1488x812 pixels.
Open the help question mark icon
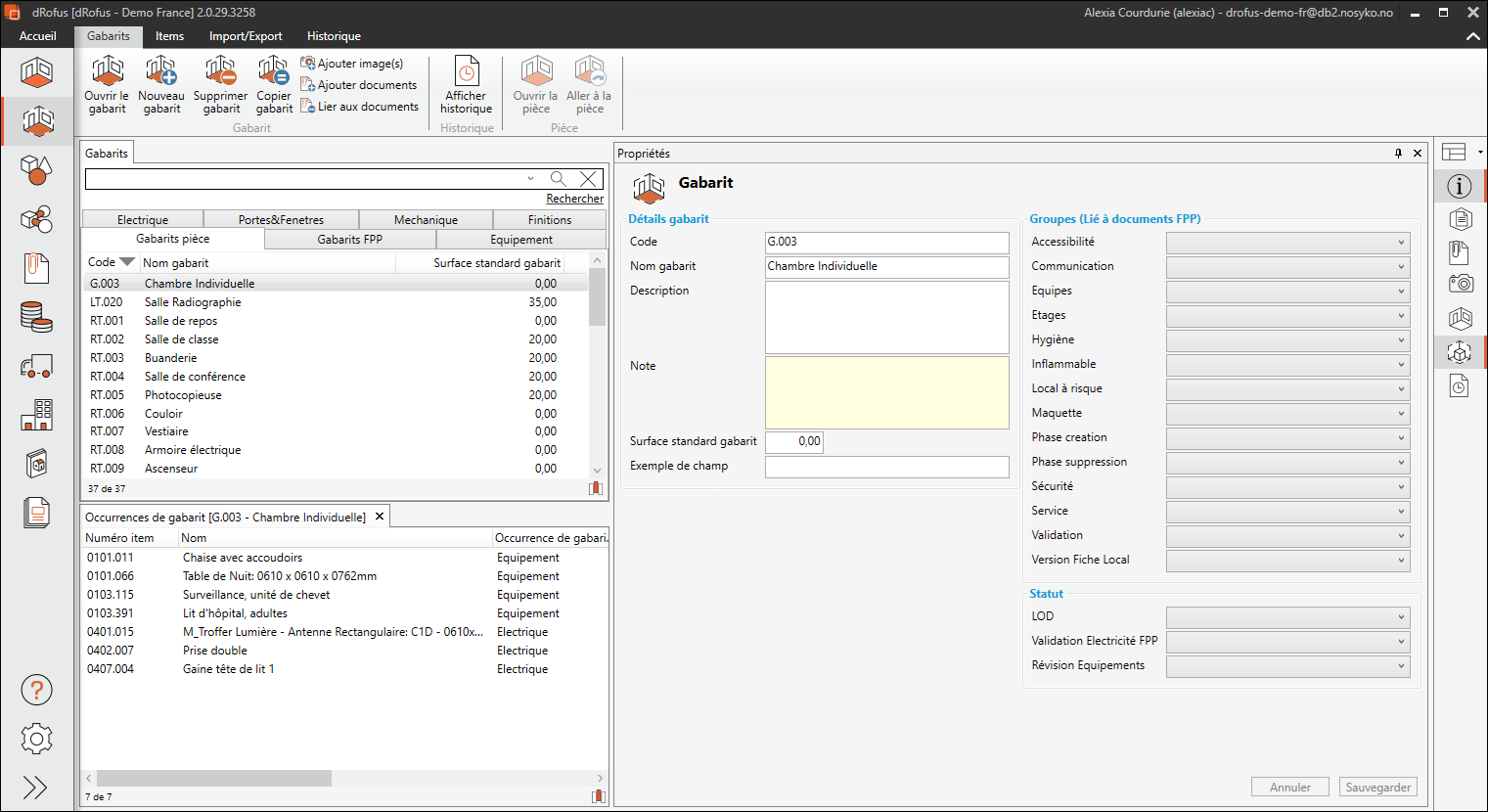point(36,691)
